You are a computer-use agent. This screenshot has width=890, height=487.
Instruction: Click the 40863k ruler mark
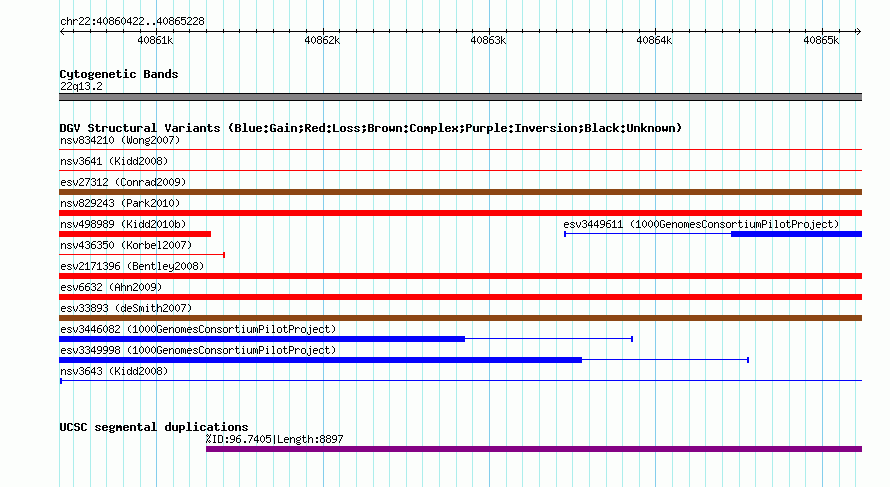point(488,40)
